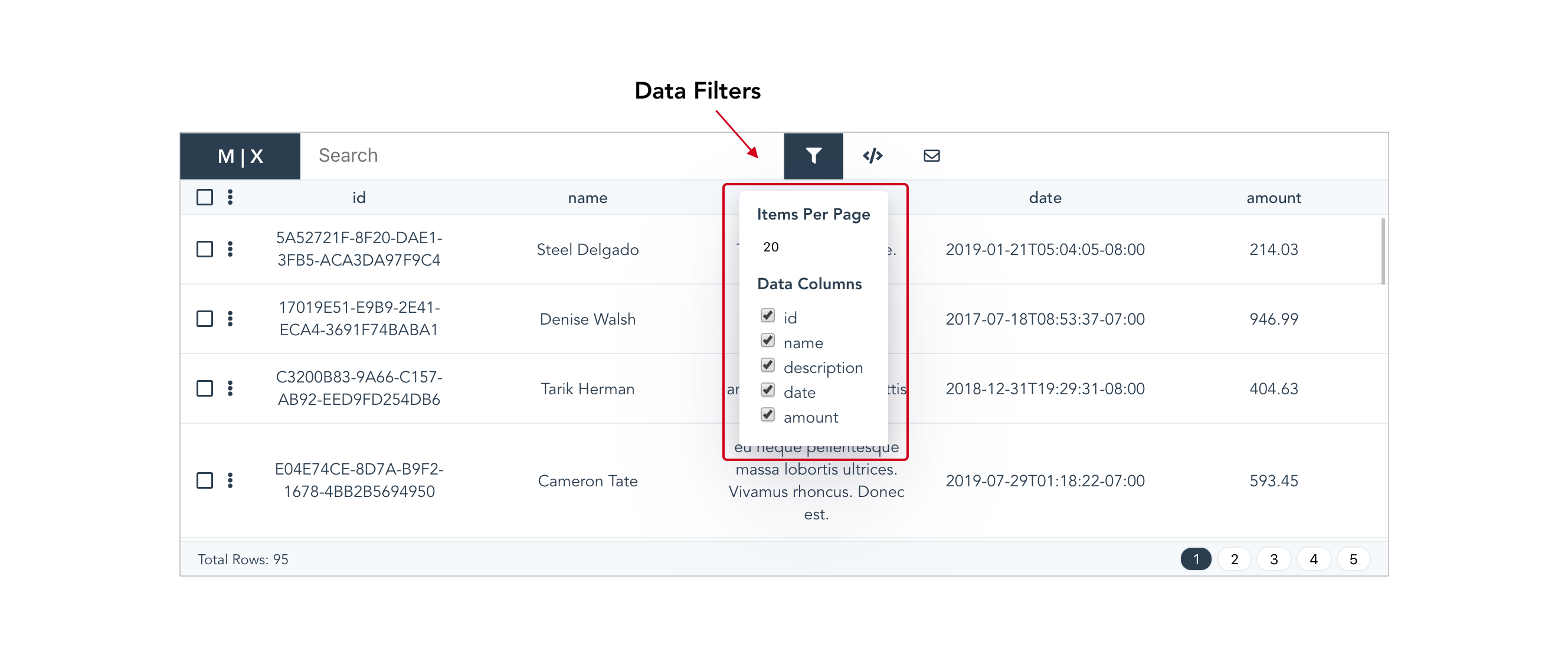Select the Tarik Herman row checkbox
1568x651 pixels.
205,388
